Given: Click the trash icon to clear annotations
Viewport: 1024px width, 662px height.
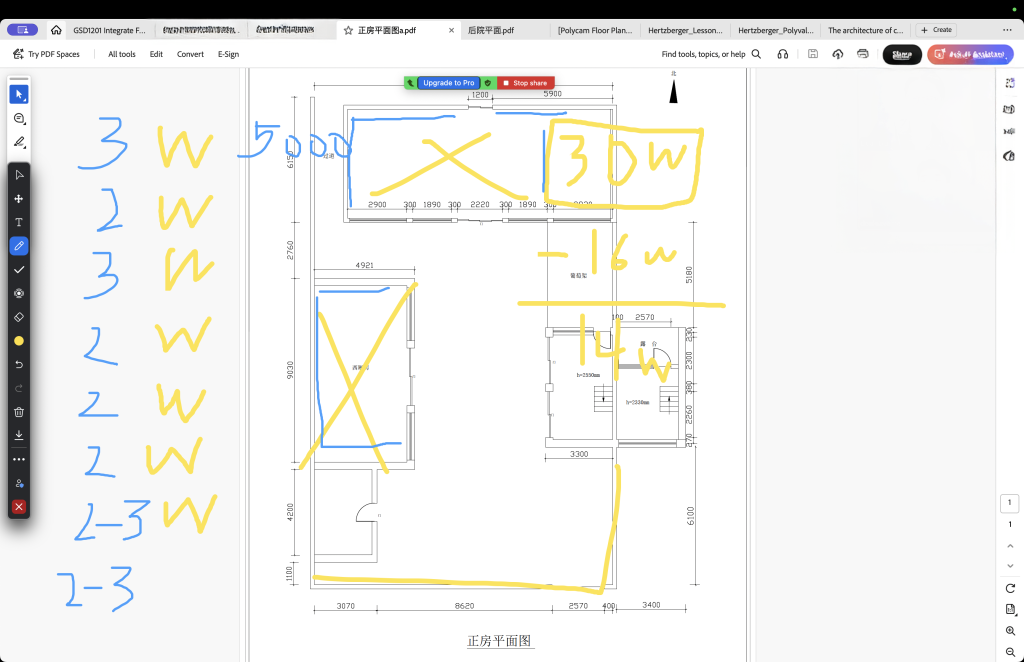Looking at the screenshot, I should [x=19, y=412].
